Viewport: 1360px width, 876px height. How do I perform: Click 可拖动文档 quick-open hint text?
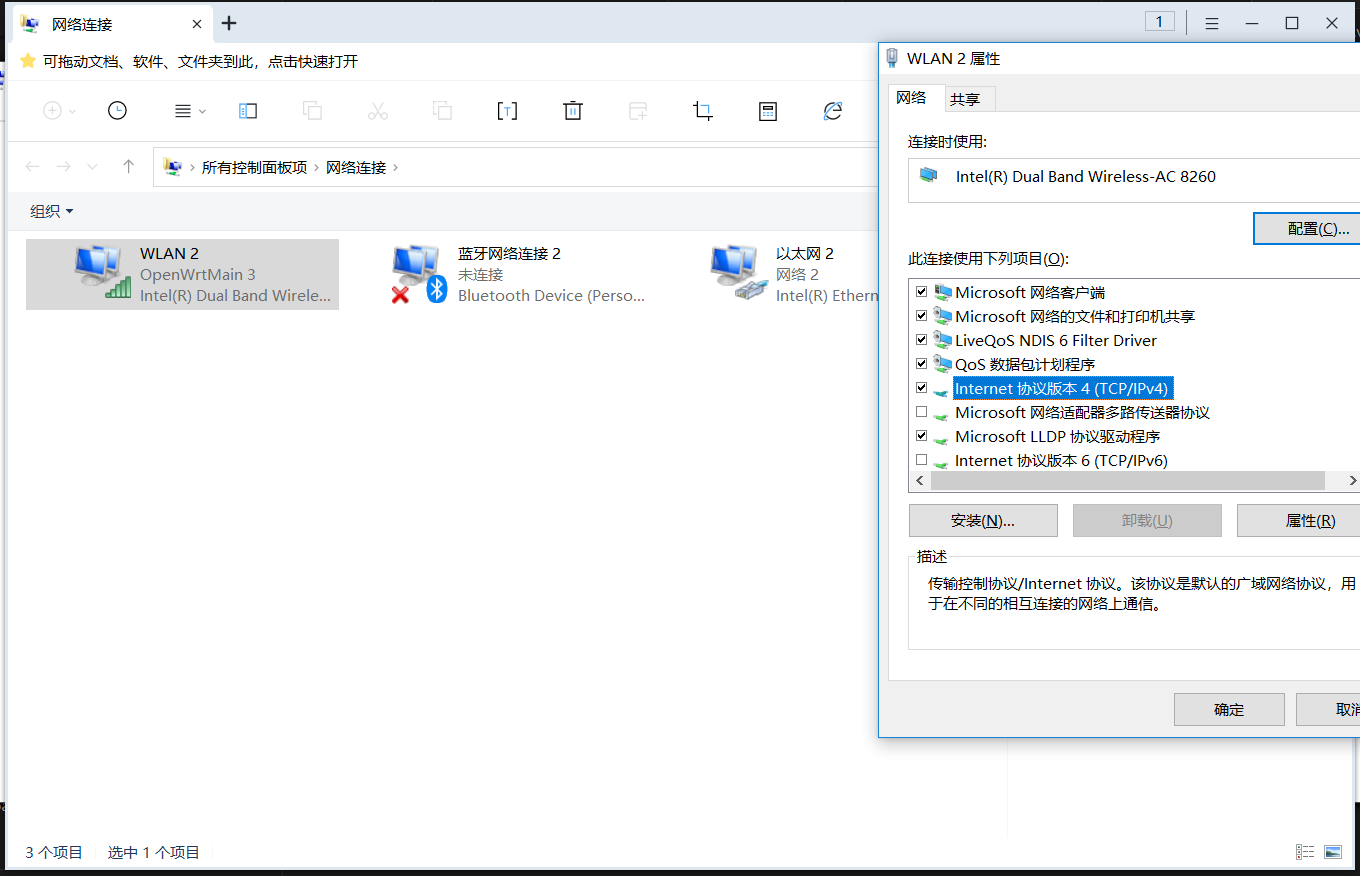coord(200,61)
